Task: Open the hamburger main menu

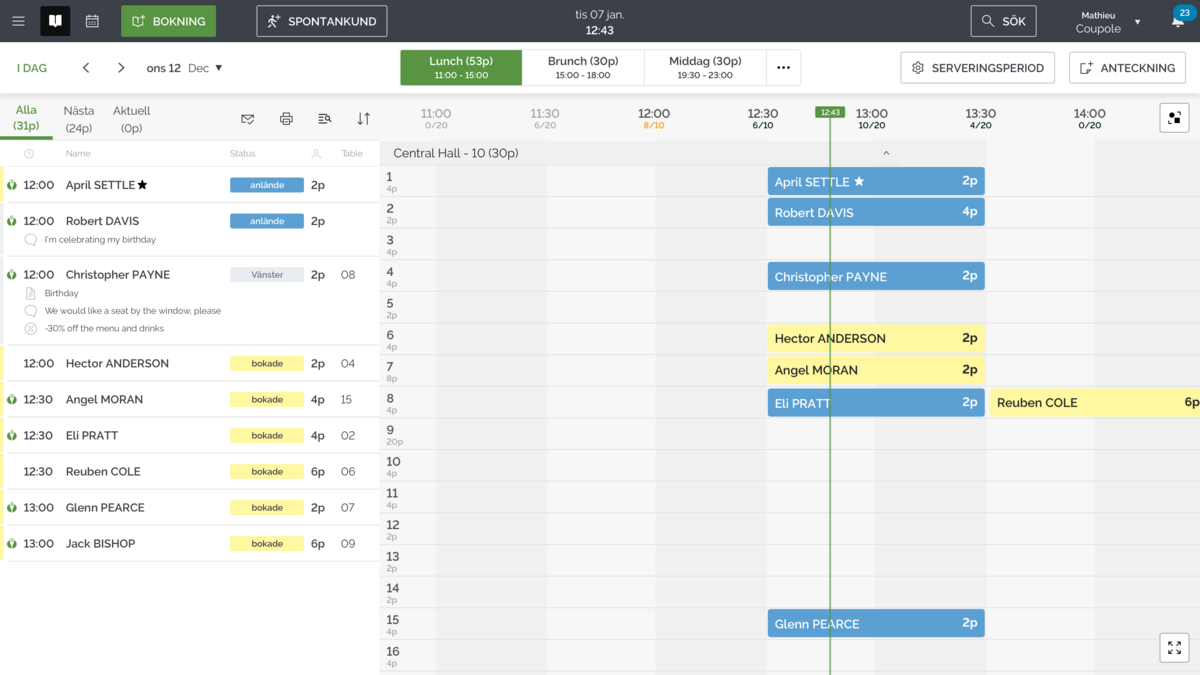Action: coord(18,21)
